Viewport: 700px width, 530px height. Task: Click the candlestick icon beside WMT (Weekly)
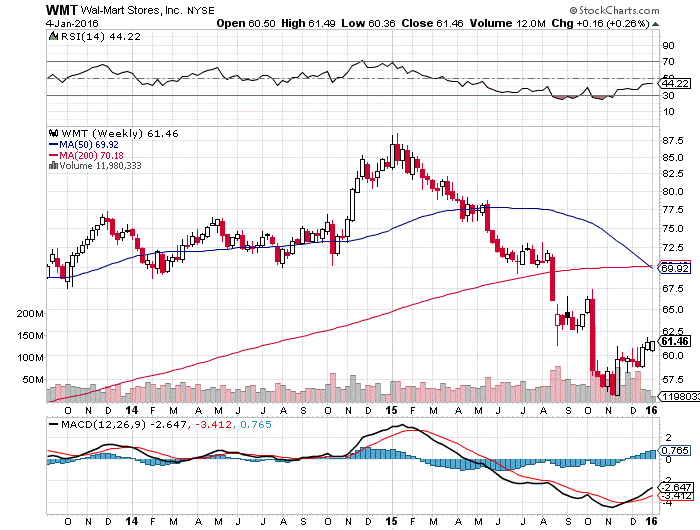tap(54, 133)
